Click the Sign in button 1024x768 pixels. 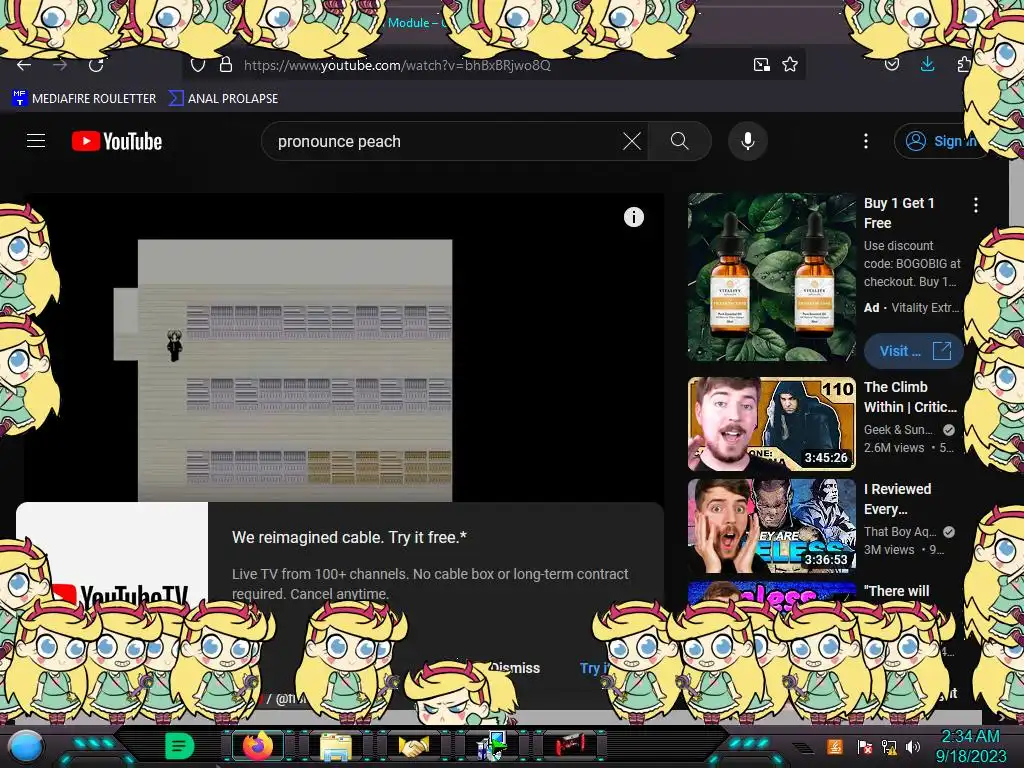[940, 141]
